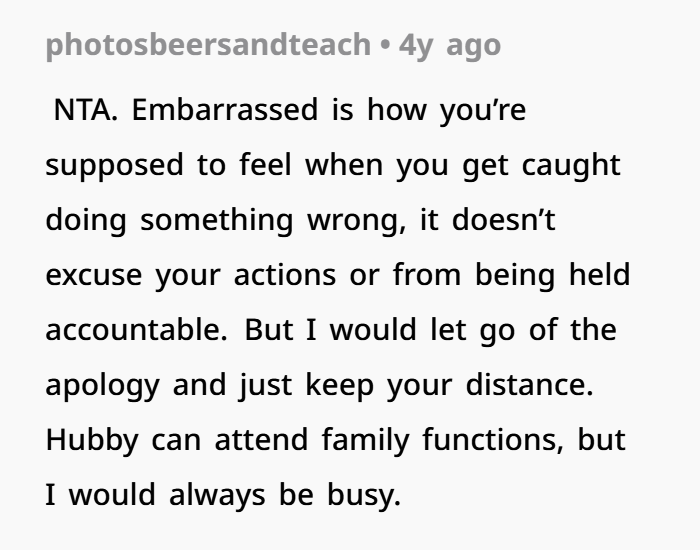This screenshot has height=550, width=700.
Task: Click the word "apology" in the comment
Action: pyautogui.click(x=102, y=385)
